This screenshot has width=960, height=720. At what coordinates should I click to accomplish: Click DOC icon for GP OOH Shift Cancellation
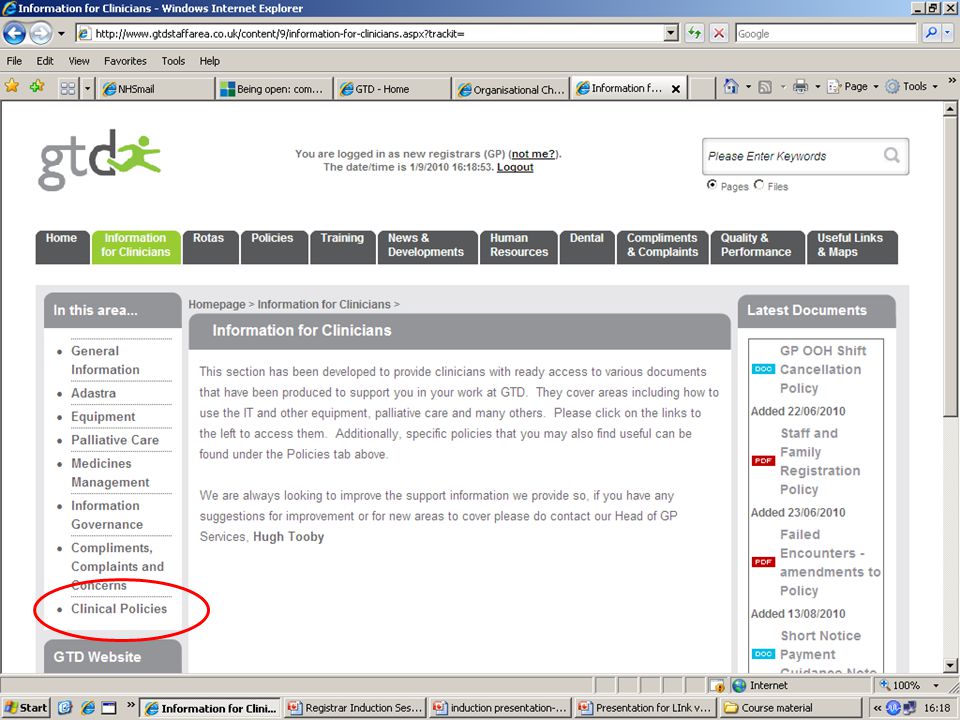pyautogui.click(x=763, y=369)
